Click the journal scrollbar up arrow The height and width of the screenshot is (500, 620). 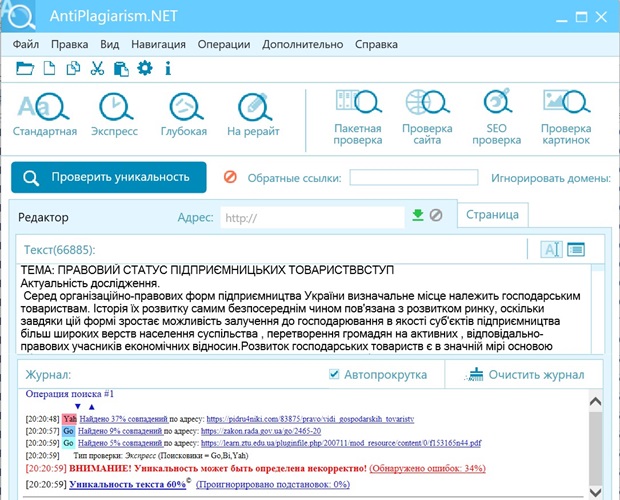(595, 402)
